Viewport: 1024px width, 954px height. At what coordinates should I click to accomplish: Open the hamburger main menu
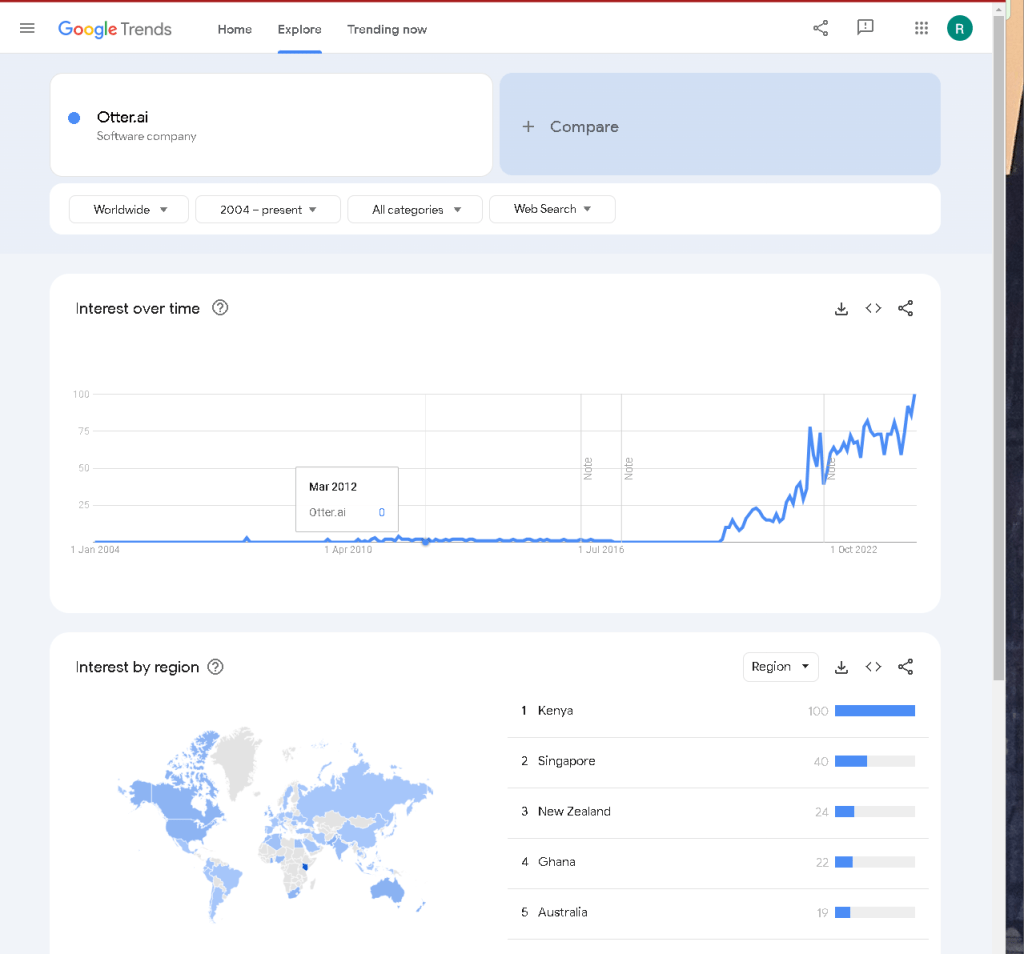tap(27, 28)
